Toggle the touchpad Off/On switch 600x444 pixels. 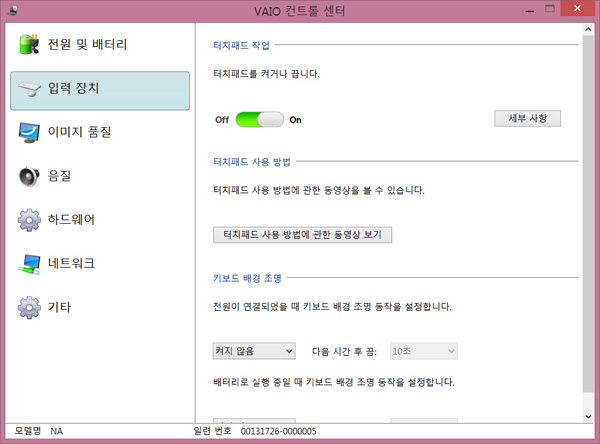point(260,119)
